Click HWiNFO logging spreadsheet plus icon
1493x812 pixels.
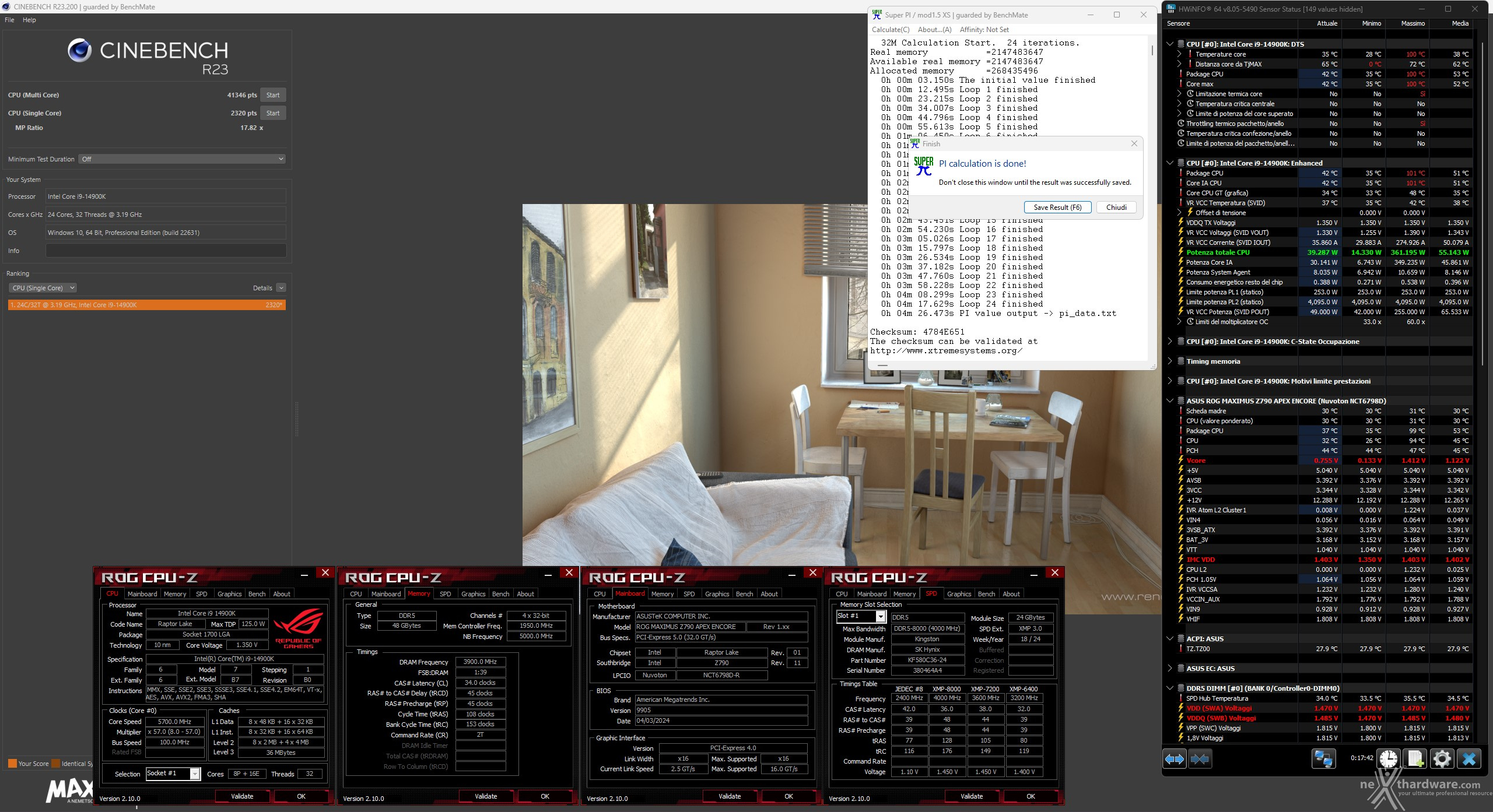coord(1415,759)
